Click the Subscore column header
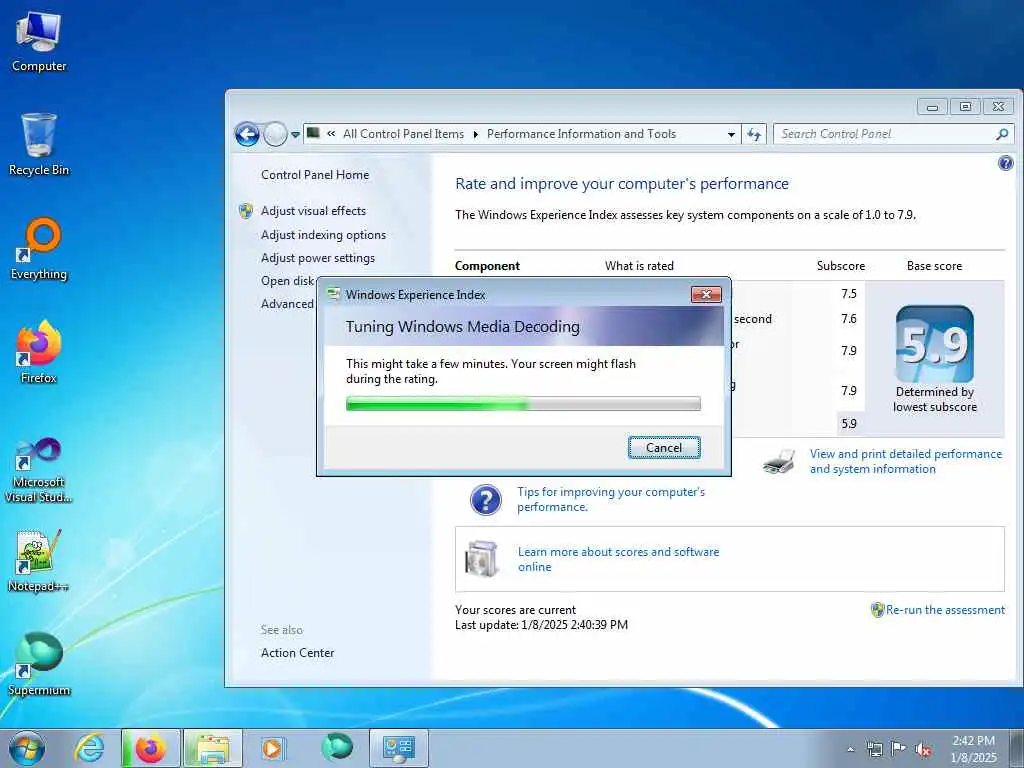Viewport: 1024px width, 768px height. pos(840,266)
